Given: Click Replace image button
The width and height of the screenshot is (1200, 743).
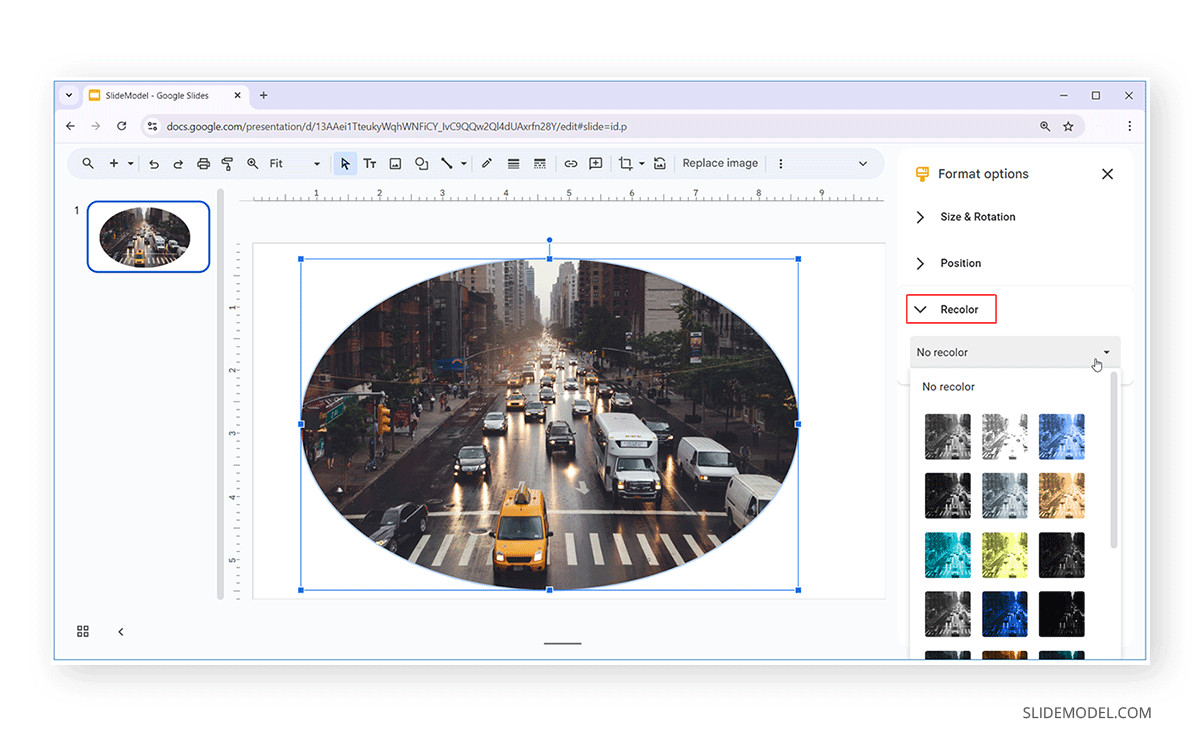Looking at the screenshot, I should pos(720,163).
